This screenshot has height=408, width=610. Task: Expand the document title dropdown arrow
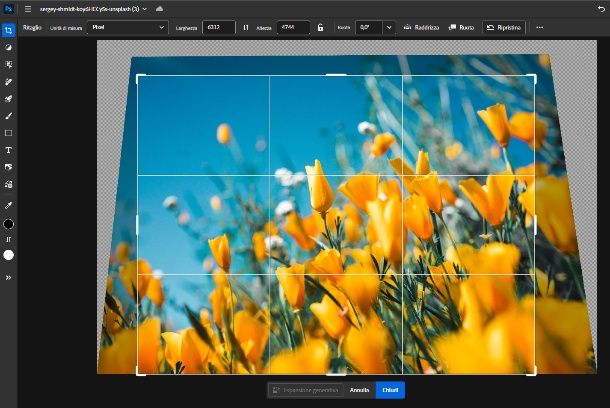145,8
